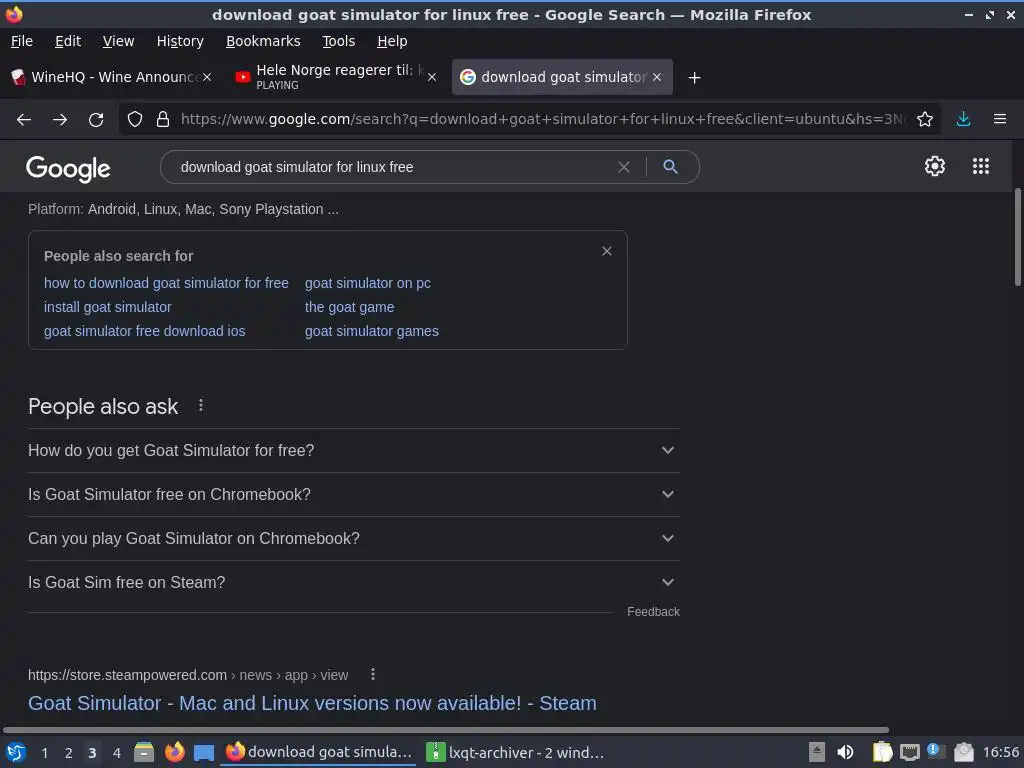
Task: Open the File menu
Action: [22, 41]
